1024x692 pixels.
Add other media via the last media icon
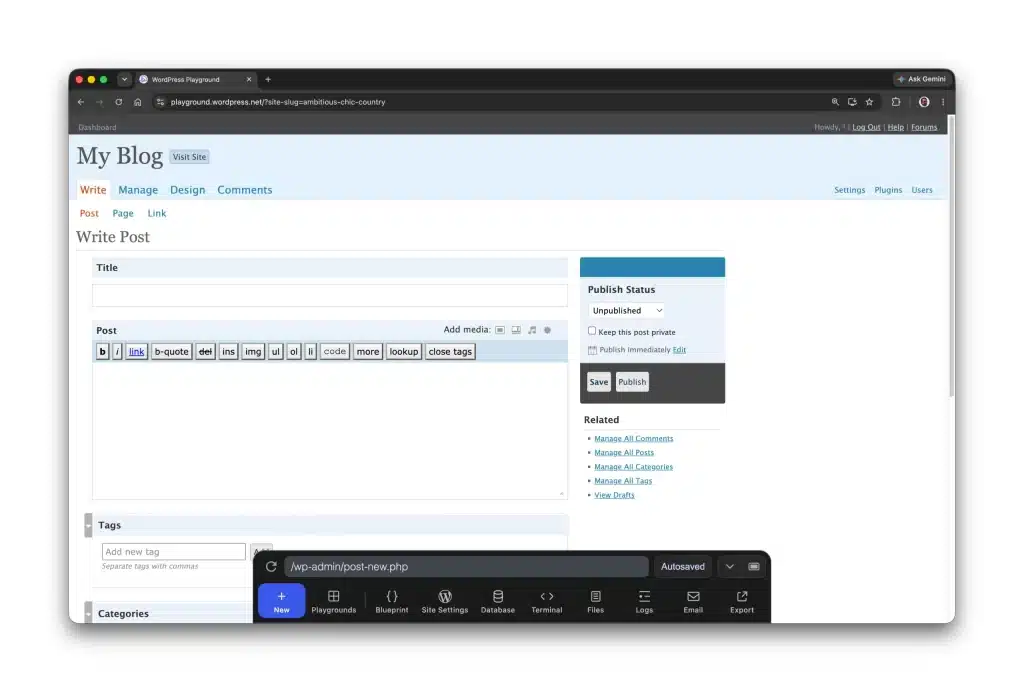coord(547,330)
